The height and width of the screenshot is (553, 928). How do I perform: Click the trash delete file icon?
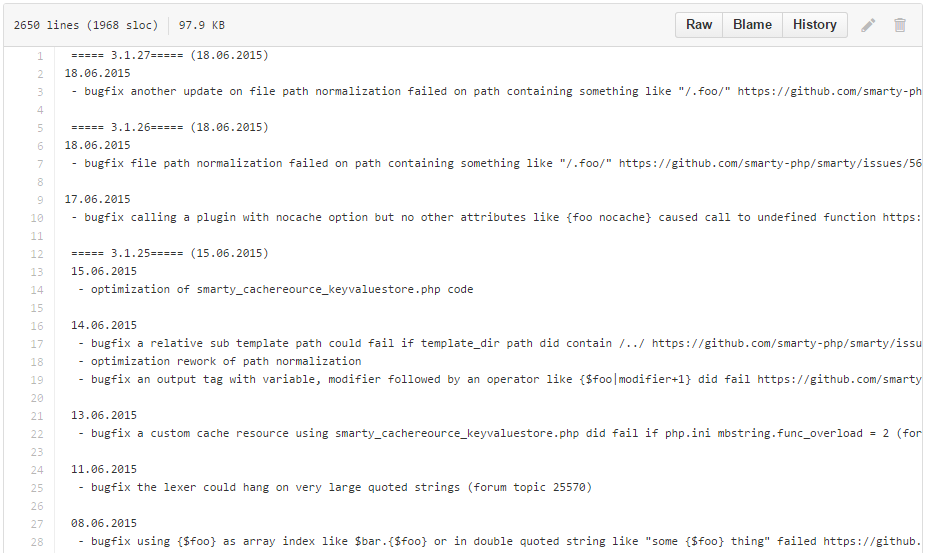pyautogui.click(x=900, y=25)
